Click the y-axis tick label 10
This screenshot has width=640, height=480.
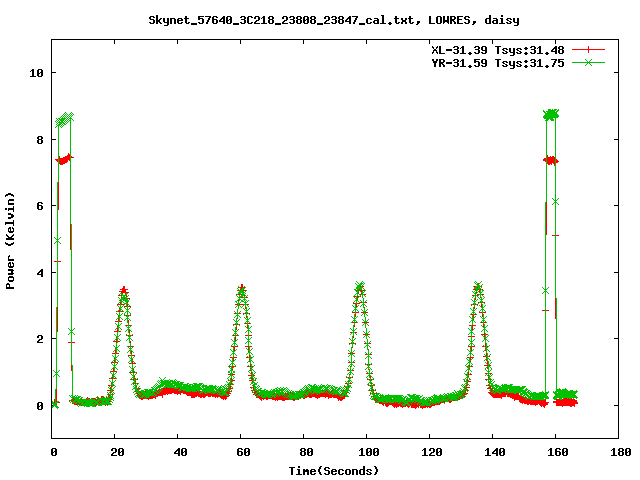point(36,73)
